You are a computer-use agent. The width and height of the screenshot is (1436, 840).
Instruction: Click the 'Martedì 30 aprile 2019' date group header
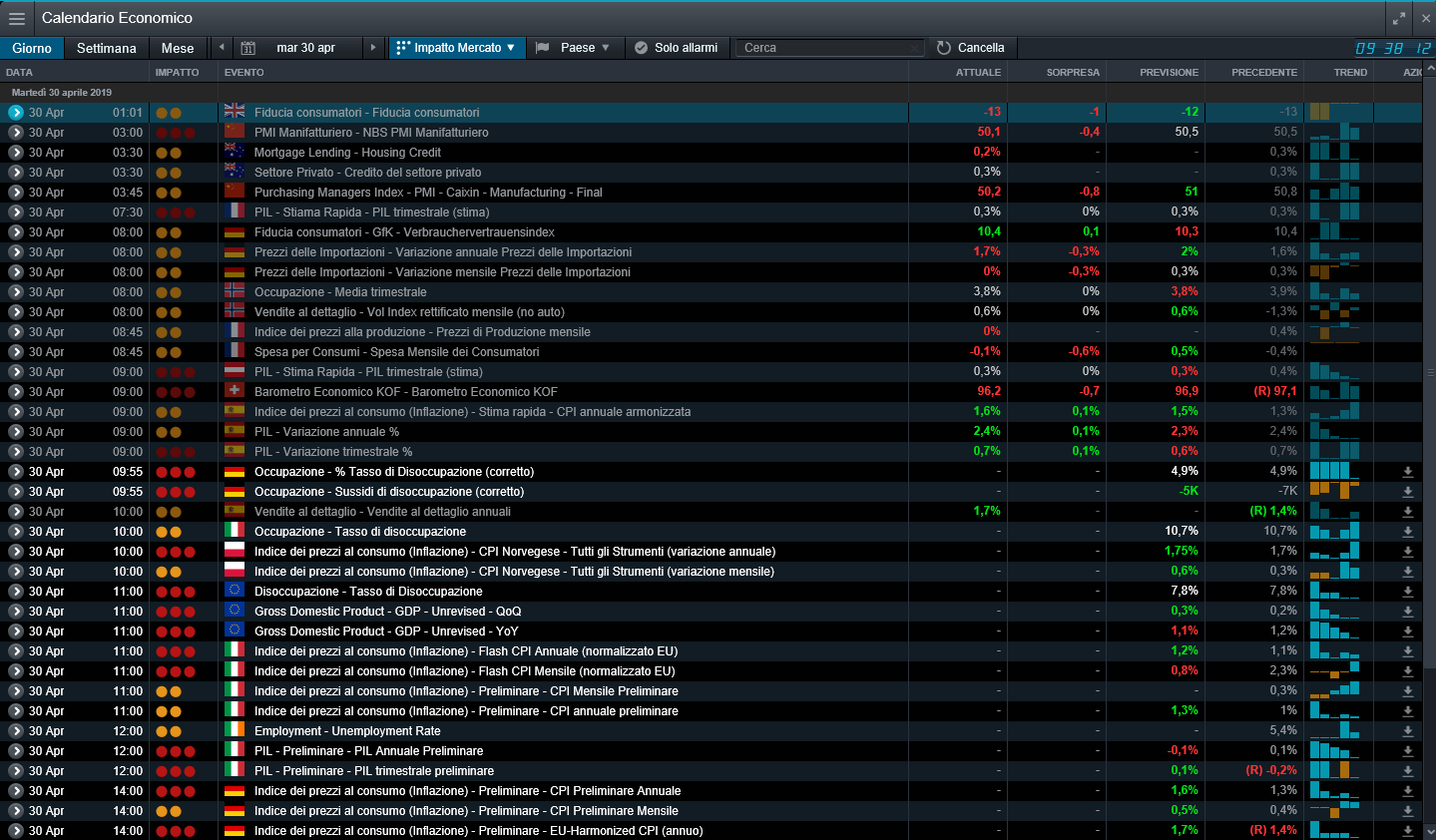62,93
